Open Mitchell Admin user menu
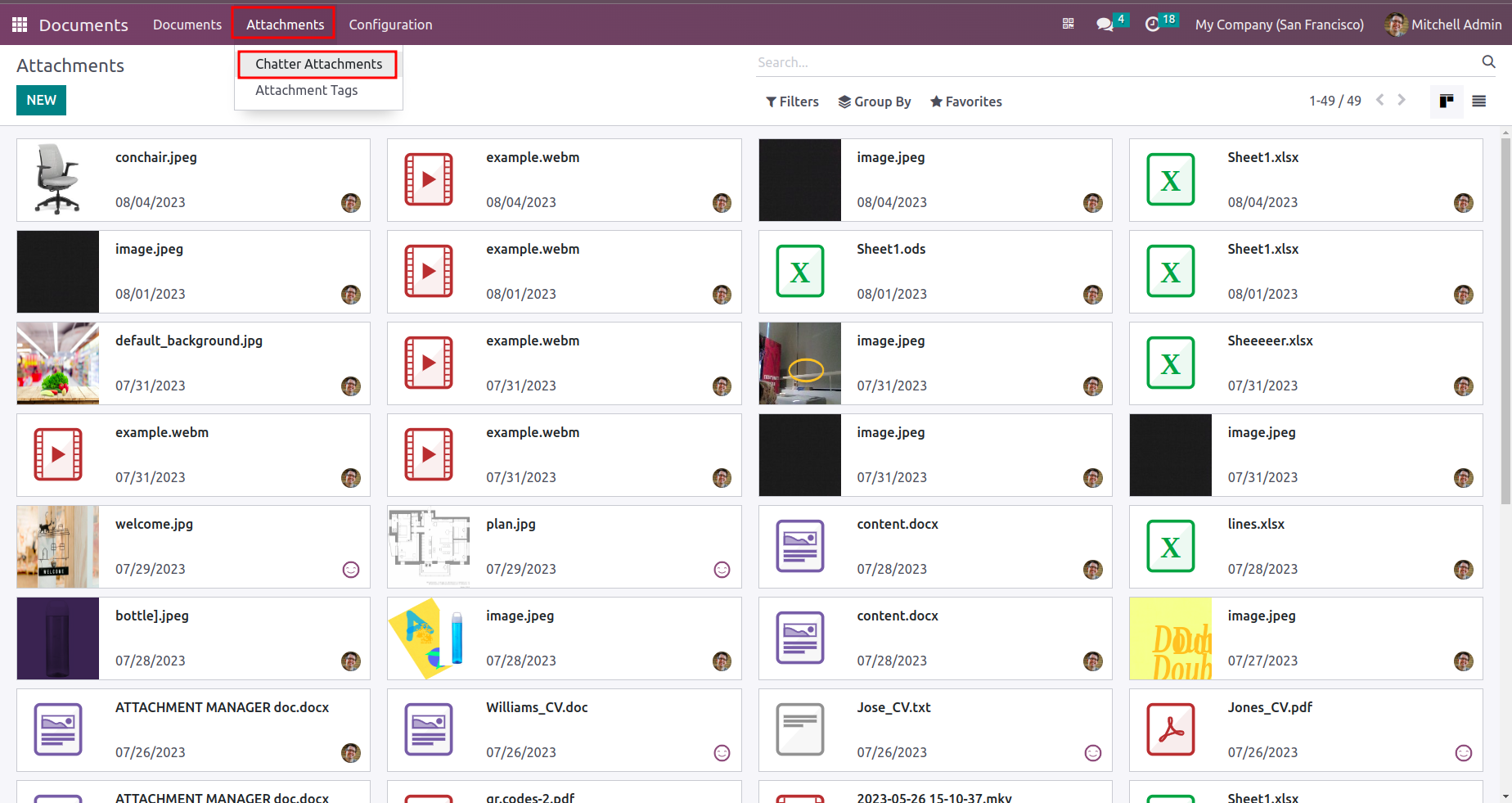1512x803 pixels. tap(1443, 25)
